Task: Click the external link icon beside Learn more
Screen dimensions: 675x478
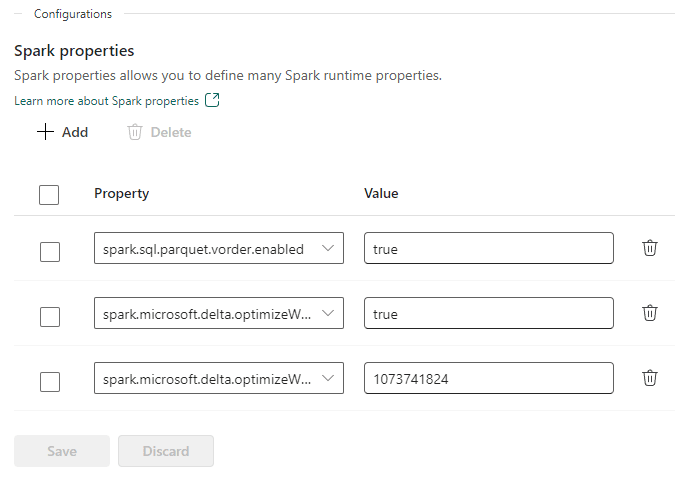Action: [x=212, y=101]
